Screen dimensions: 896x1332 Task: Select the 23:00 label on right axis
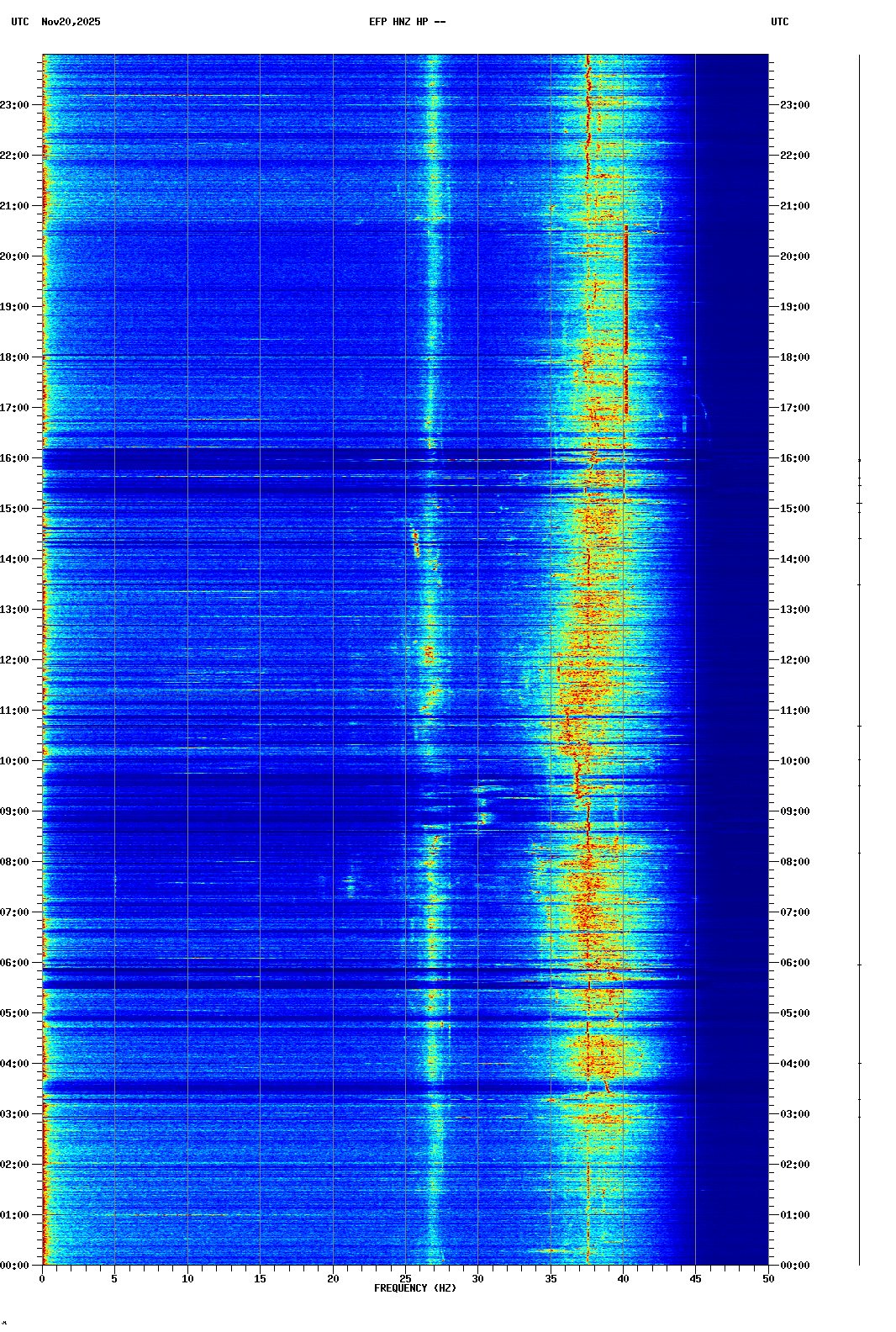click(794, 105)
